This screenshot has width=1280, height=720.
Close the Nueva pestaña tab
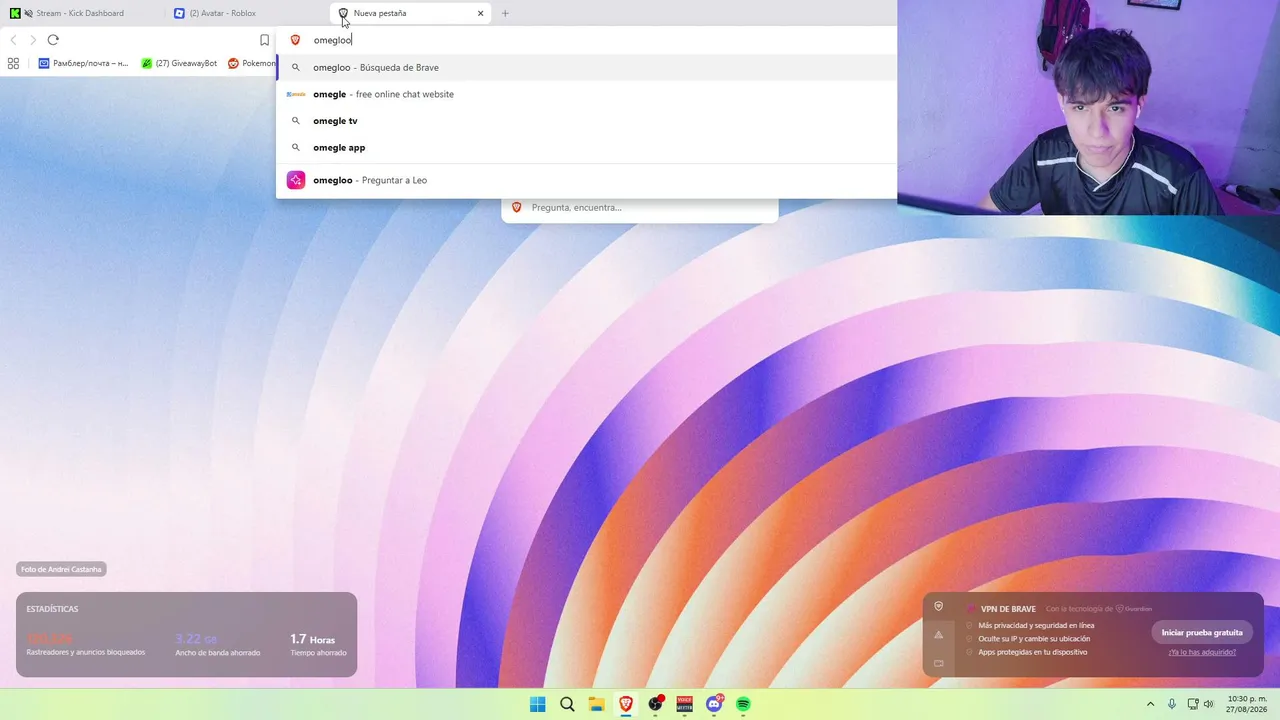pyautogui.click(x=481, y=13)
